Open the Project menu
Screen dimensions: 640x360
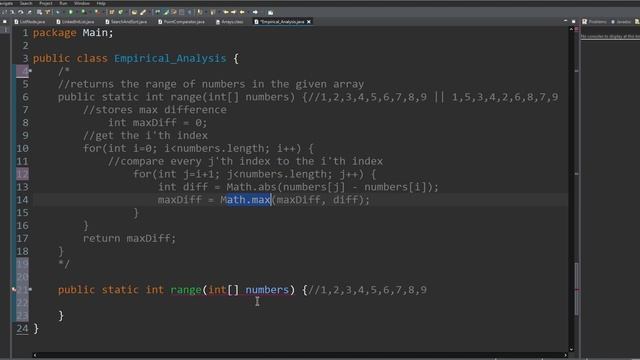[x=46, y=3]
